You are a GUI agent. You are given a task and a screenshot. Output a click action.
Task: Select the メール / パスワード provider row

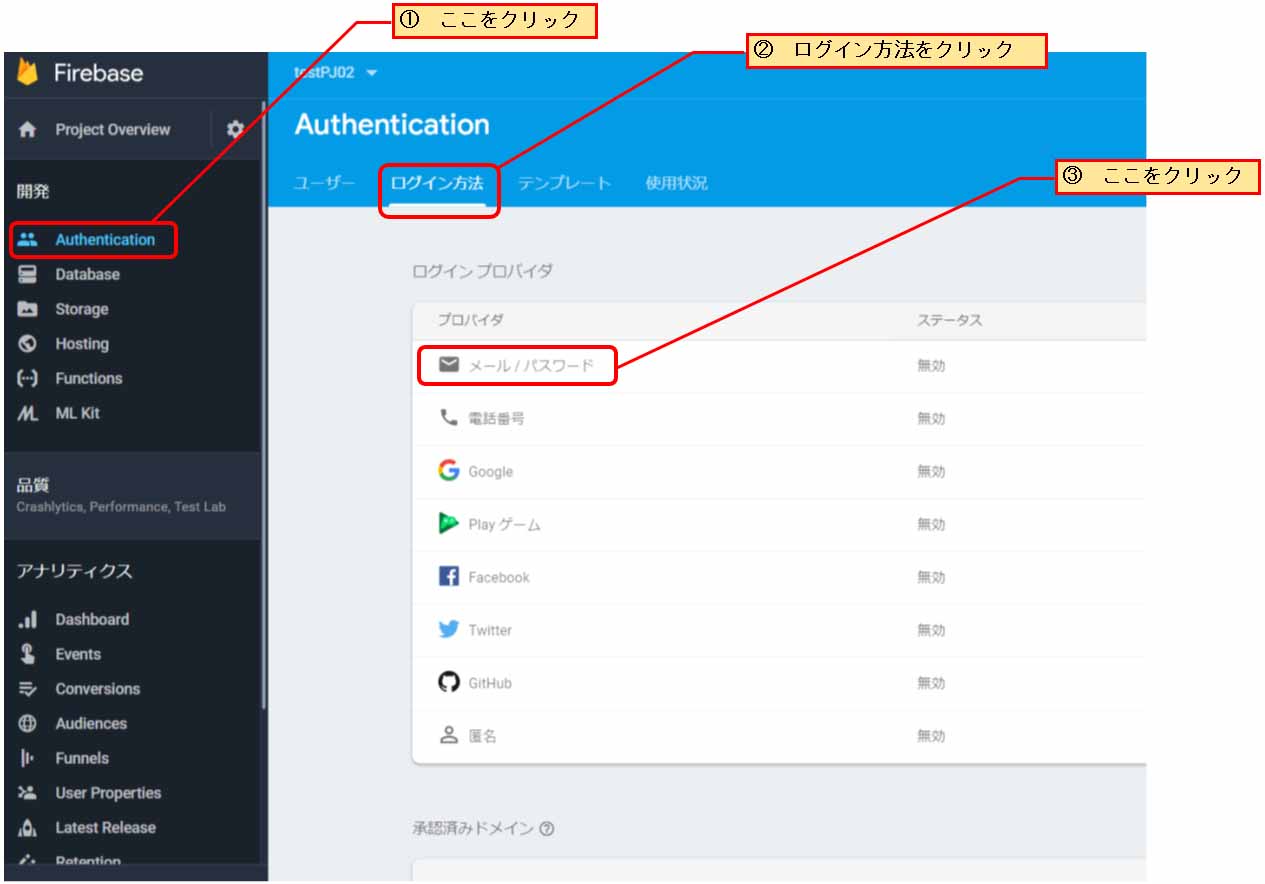coord(530,366)
